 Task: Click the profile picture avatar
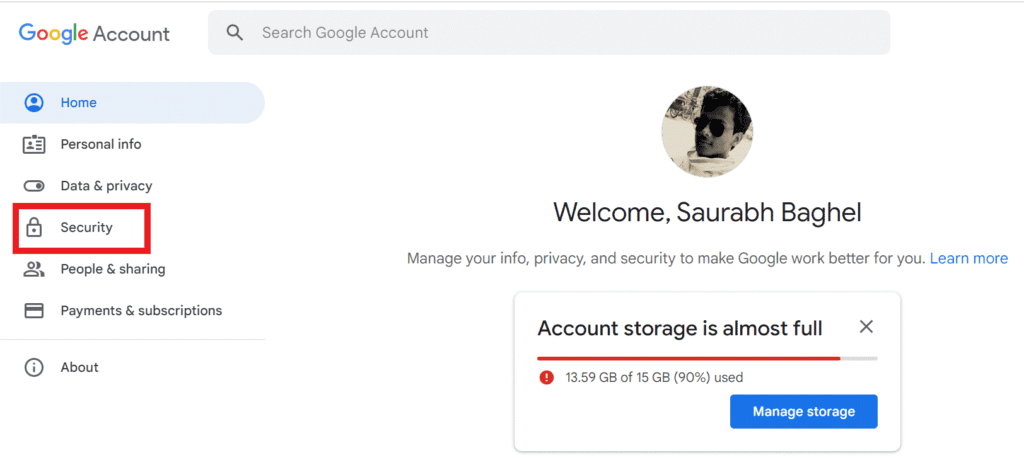[x=707, y=131]
